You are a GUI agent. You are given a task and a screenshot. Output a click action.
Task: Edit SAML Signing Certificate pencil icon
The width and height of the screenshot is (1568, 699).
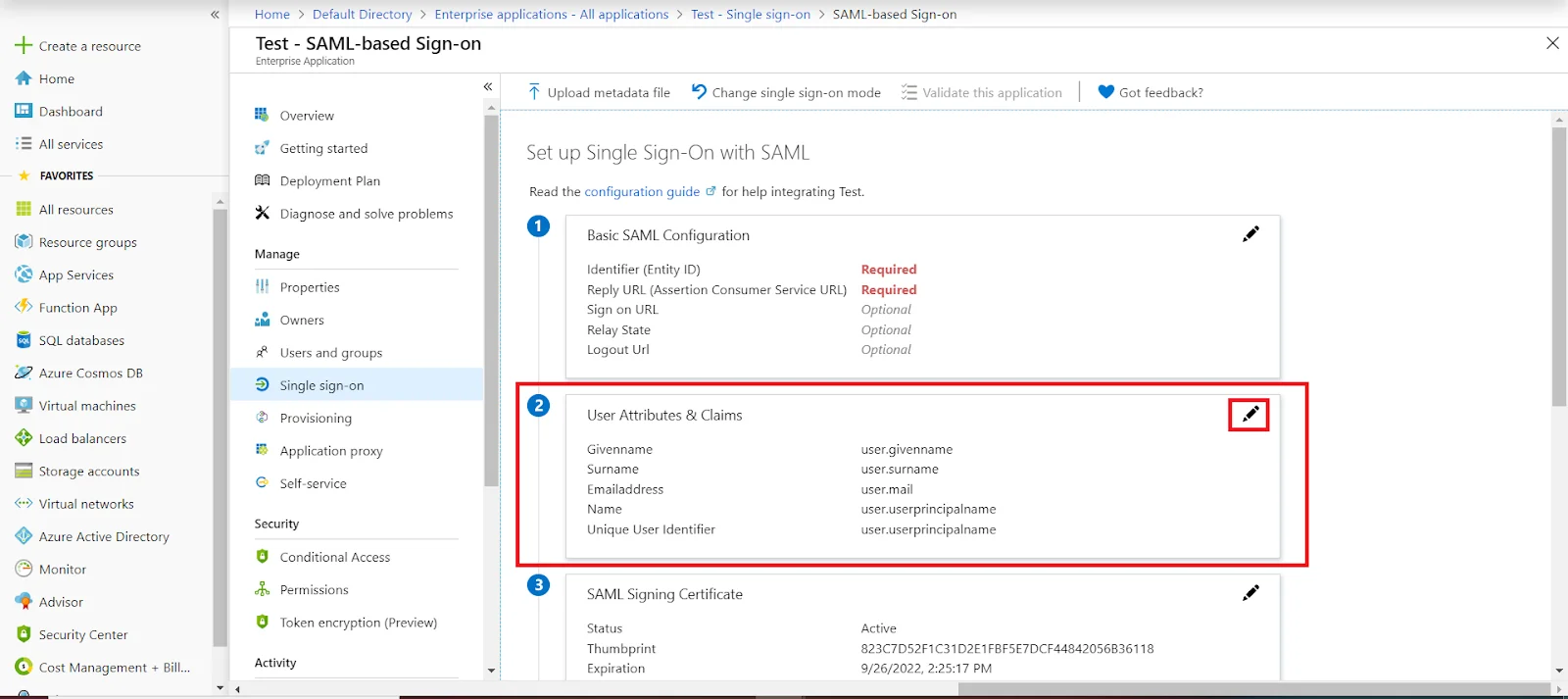coord(1250,593)
